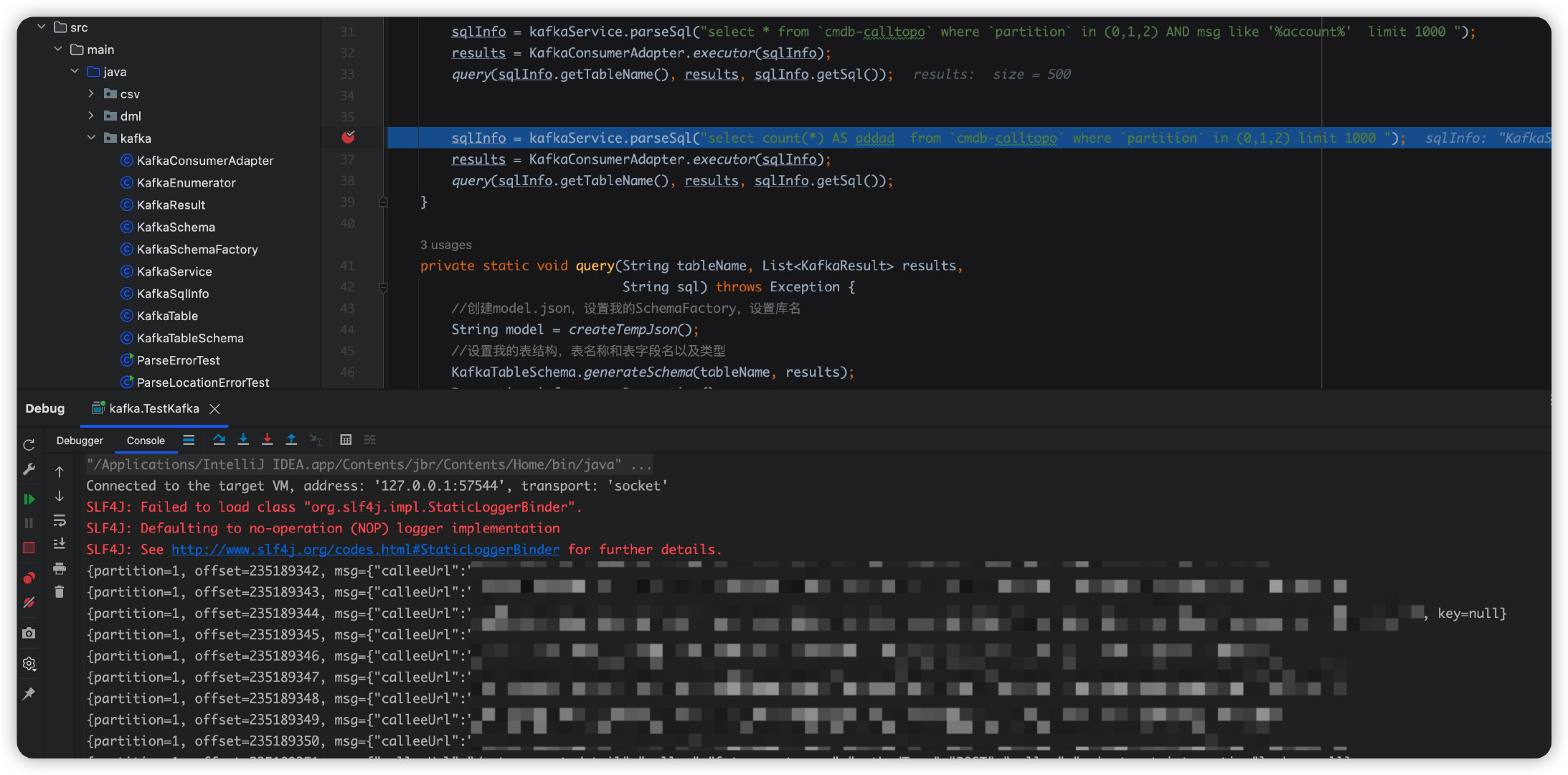Image resolution: width=1568 pixels, height=775 pixels.
Task: Expand the csv folder
Action: point(91,93)
